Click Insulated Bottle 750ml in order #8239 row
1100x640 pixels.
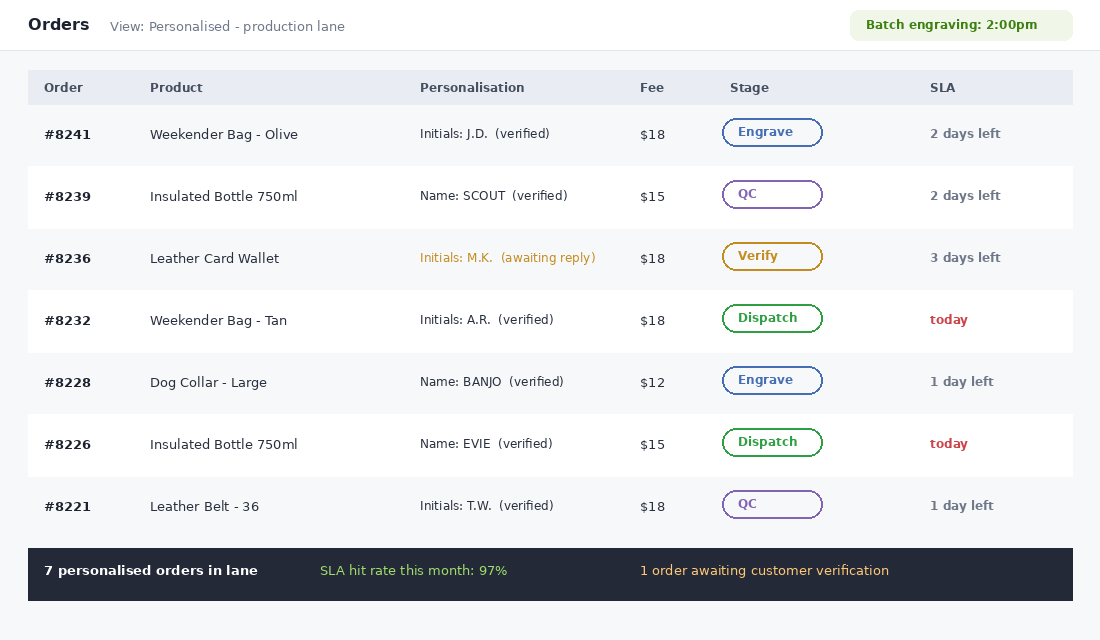pyautogui.click(x=224, y=196)
